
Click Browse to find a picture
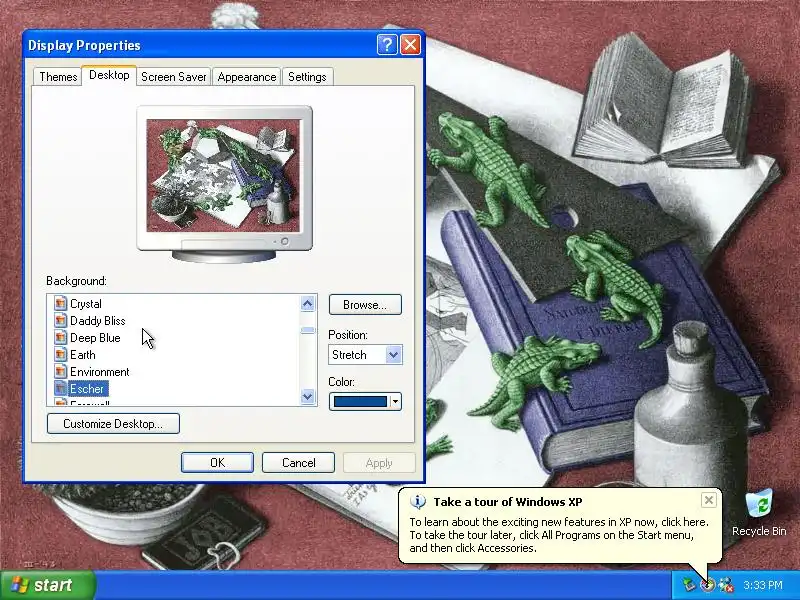tap(365, 305)
